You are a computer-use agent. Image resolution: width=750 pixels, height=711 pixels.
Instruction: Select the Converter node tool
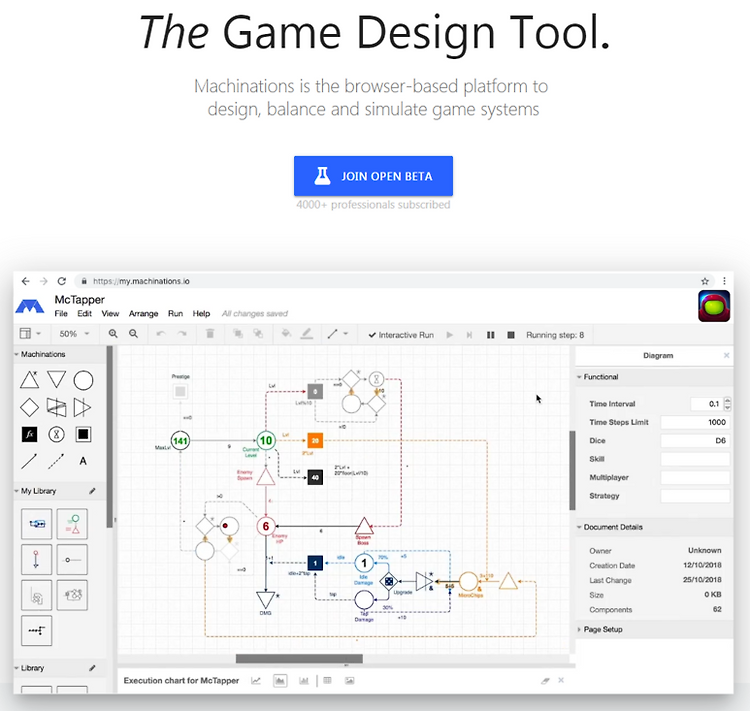click(82, 408)
